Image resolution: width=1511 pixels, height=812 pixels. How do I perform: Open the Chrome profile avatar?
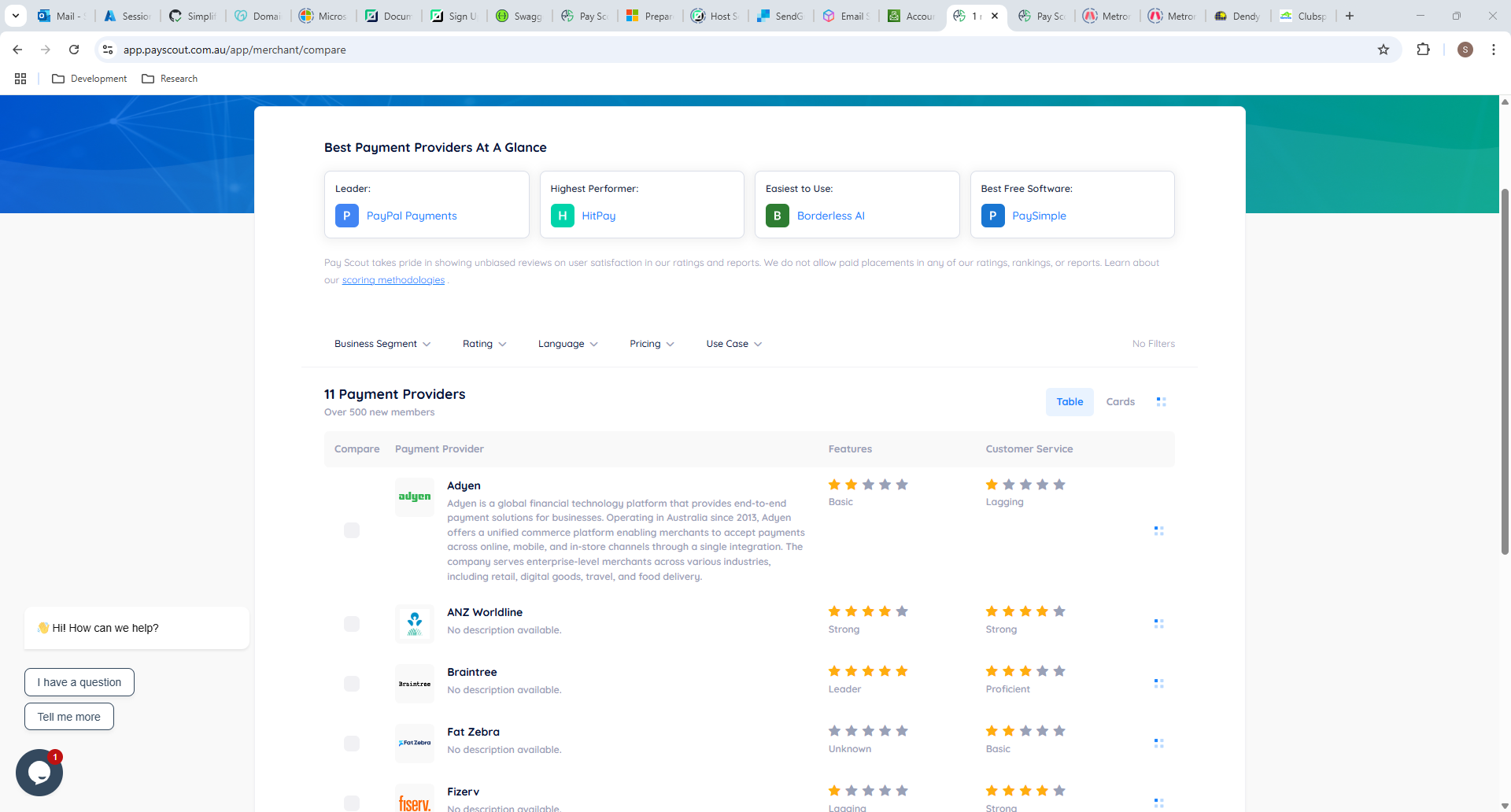(1465, 50)
